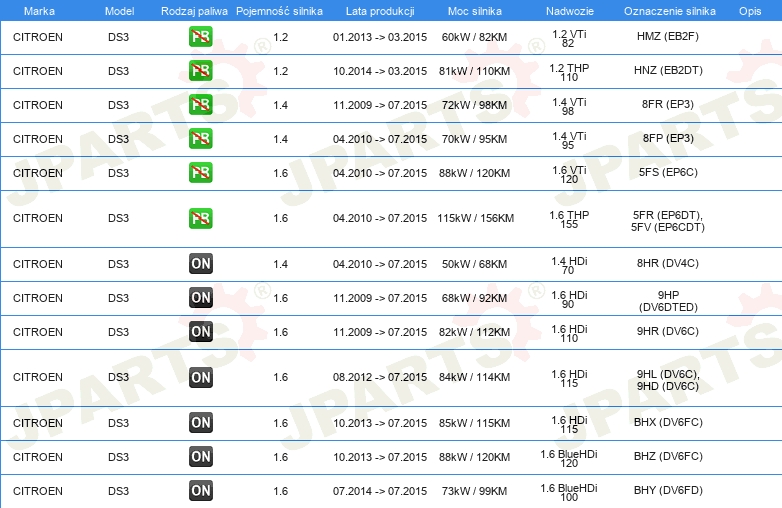
Task: Click the Oznaczenie silnika column header
Action: click(x=669, y=11)
